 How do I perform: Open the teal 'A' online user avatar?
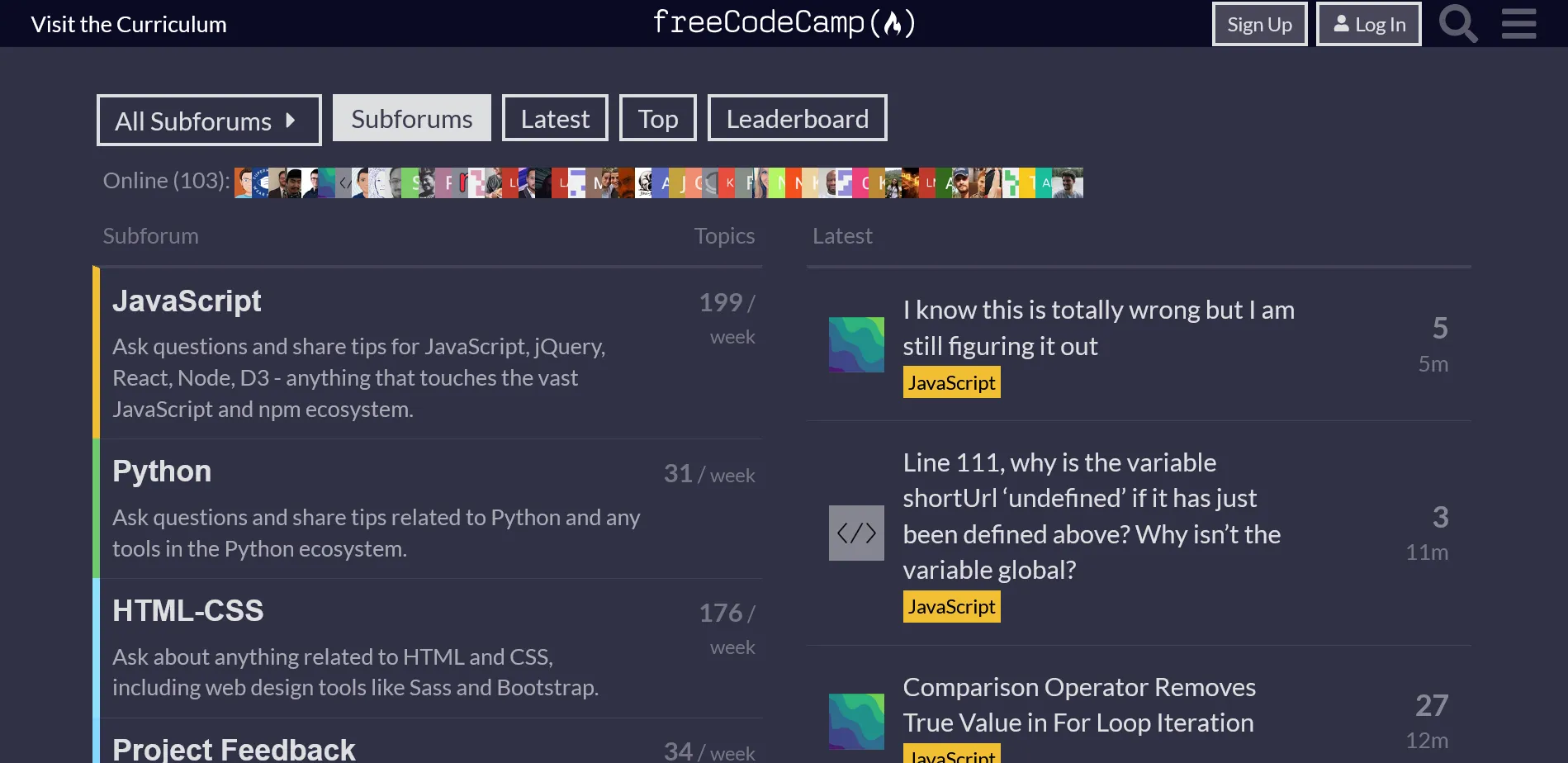1045,182
